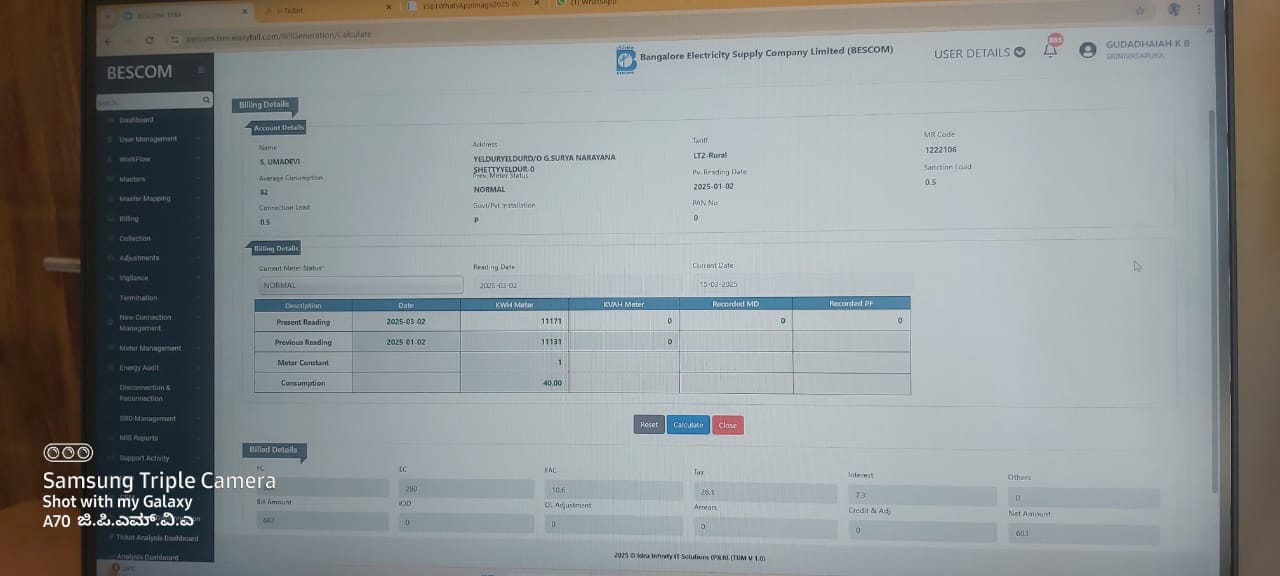Expand the USER DETAILS dropdown

coord(980,53)
